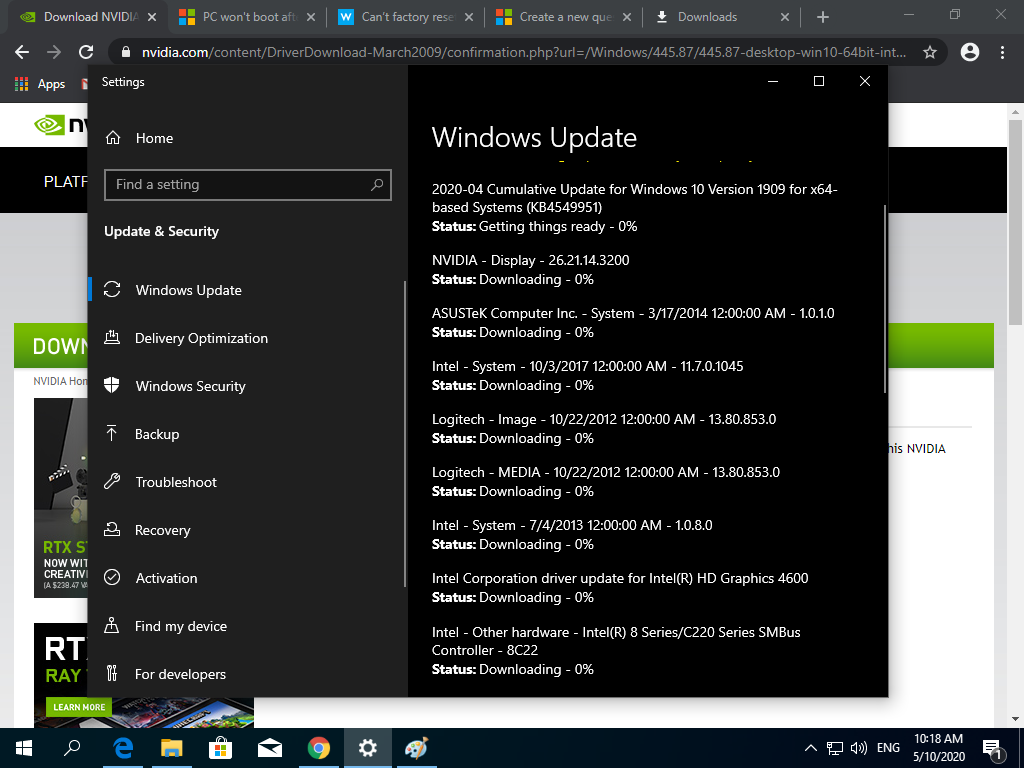Launch Microsoft Edge from taskbar

123,748
